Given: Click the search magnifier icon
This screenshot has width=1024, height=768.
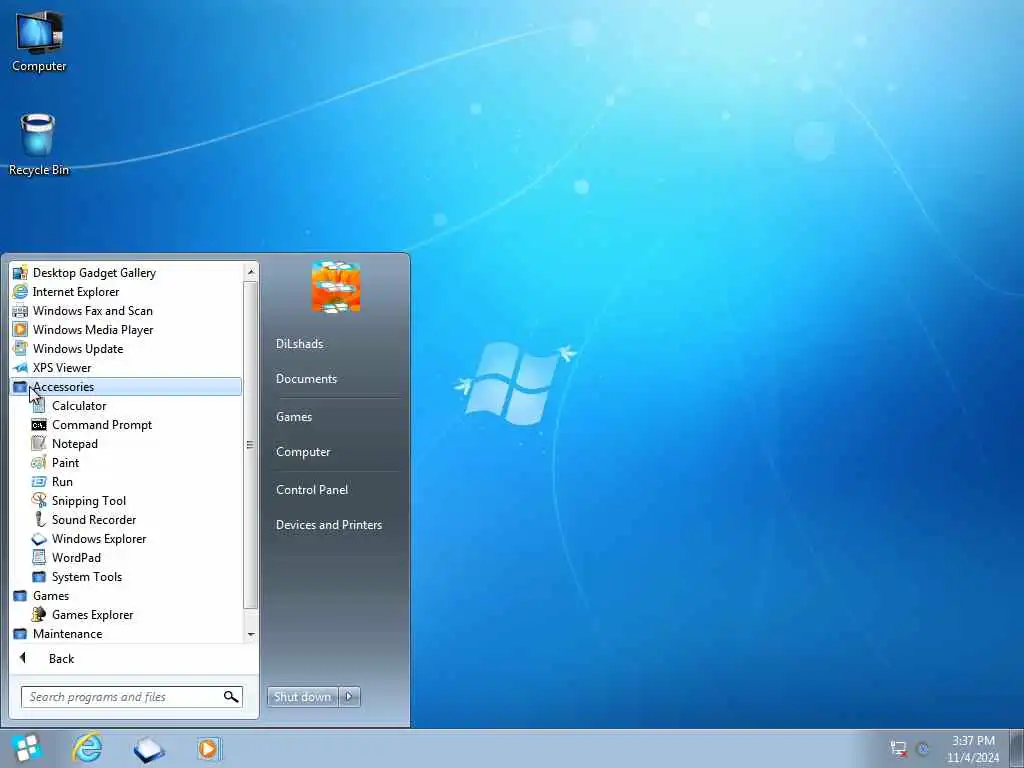Looking at the screenshot, I should tap(231, 697).
